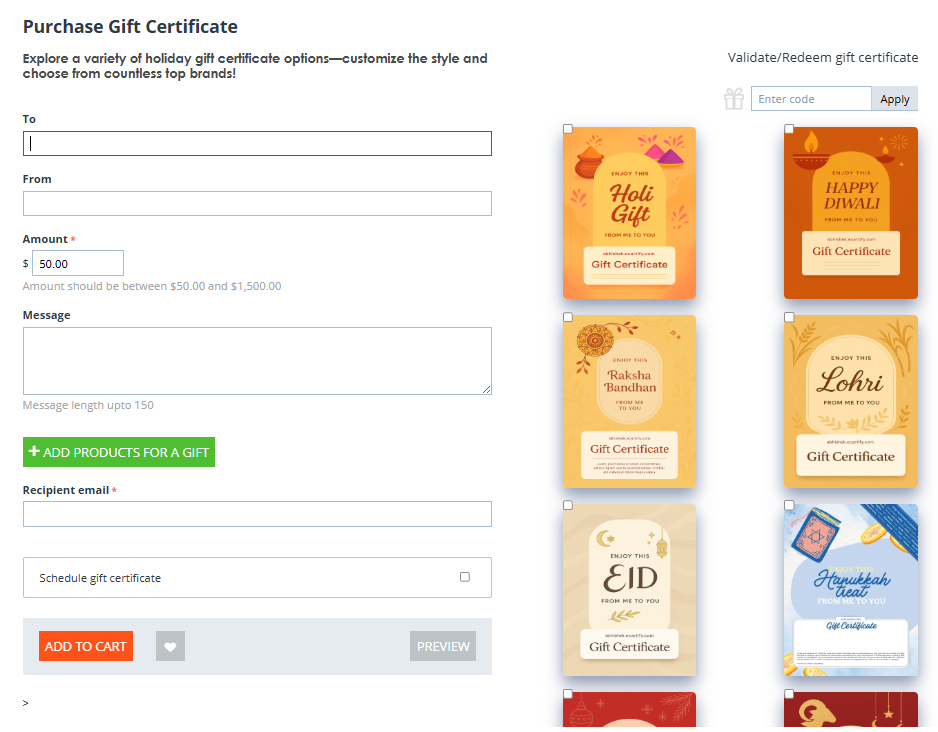Select the Happy Diwali design checkbox
Screen dimensions: 938x732
click(789, 129)
